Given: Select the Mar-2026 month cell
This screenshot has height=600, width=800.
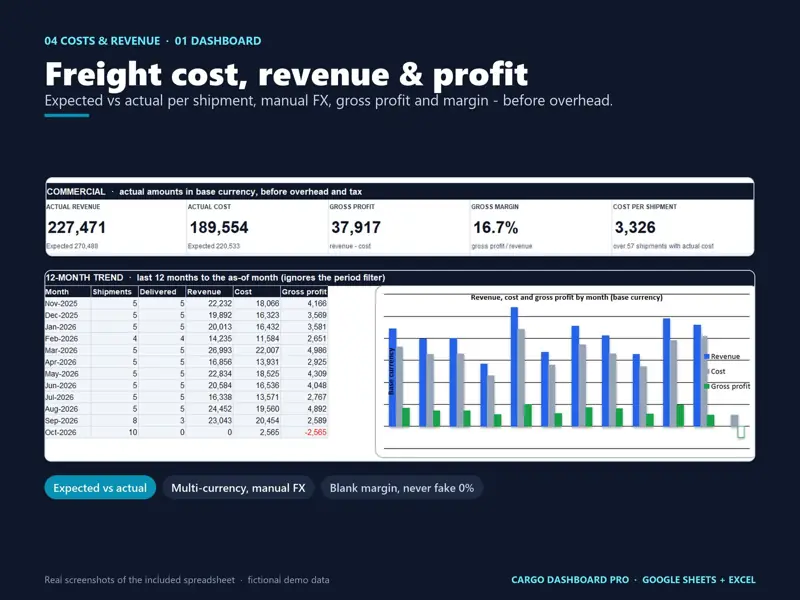Looking at the screenshot, I should (x=68, y=351).
